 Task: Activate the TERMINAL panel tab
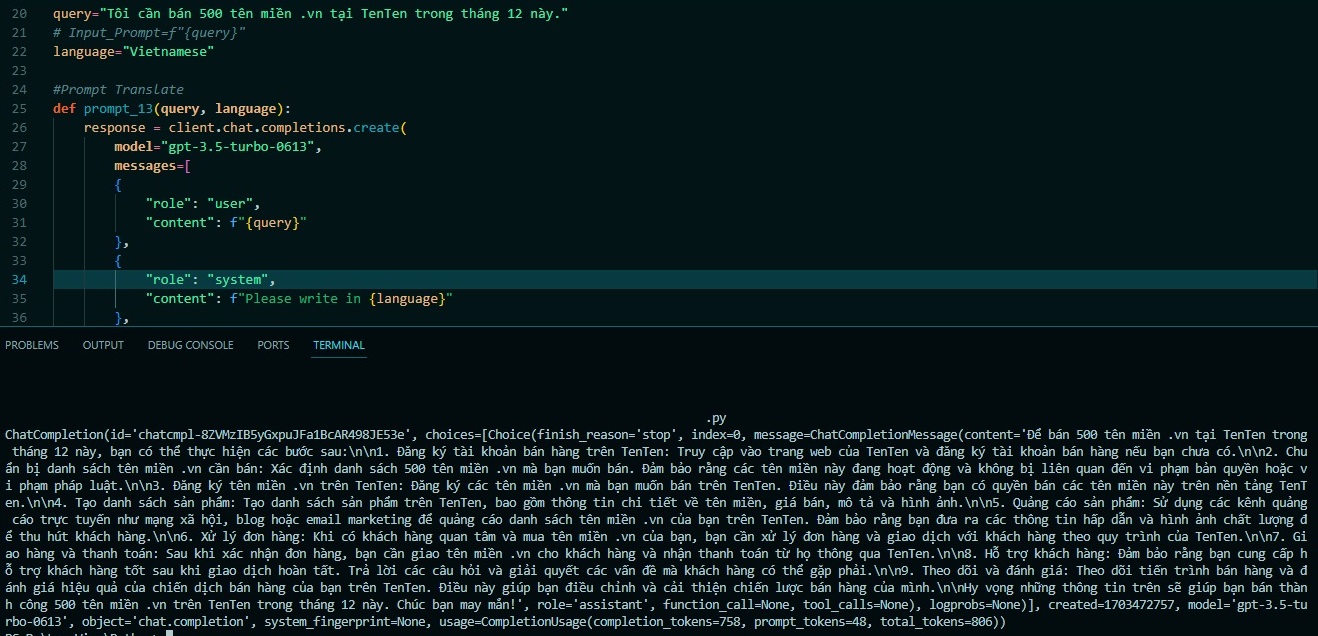[339, 345]
